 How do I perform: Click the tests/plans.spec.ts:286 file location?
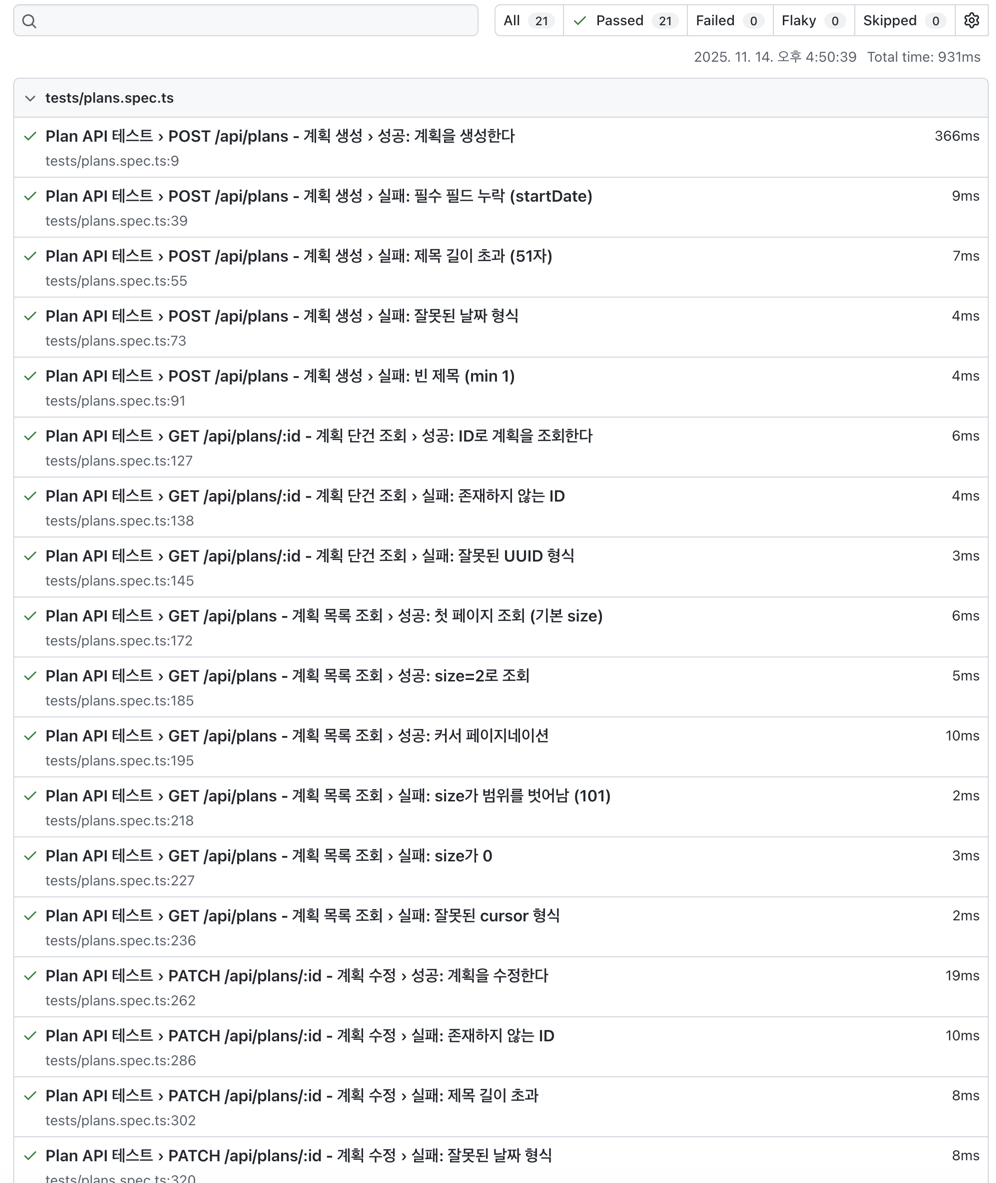(120, 1061)
